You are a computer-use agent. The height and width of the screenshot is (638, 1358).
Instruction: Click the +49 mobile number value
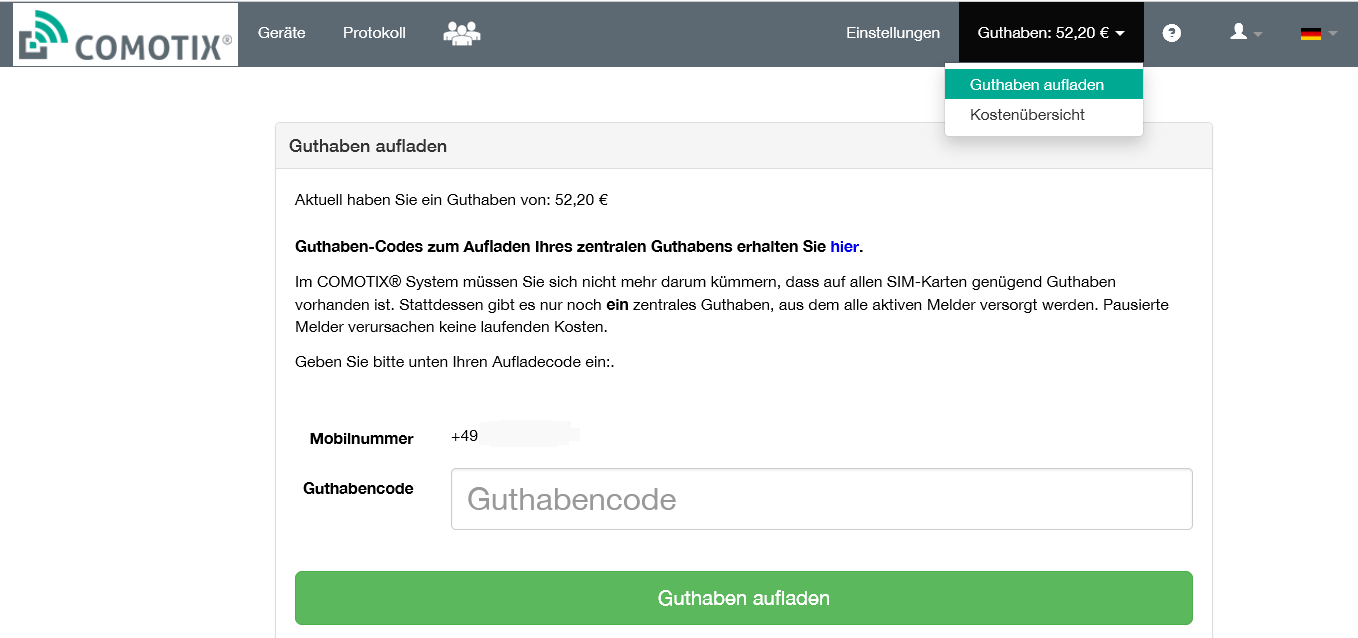tap(465, 436)
